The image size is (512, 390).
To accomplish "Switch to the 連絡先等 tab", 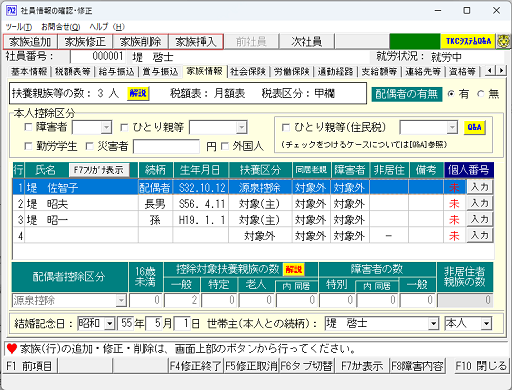I will click(423, 71).
